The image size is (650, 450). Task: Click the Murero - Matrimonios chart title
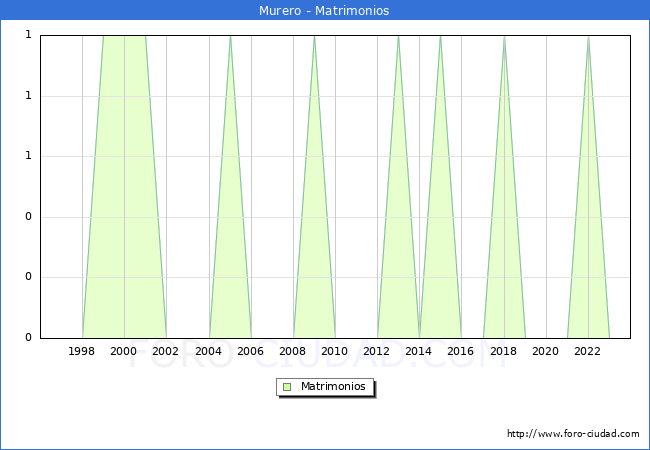tap(324, 10)
